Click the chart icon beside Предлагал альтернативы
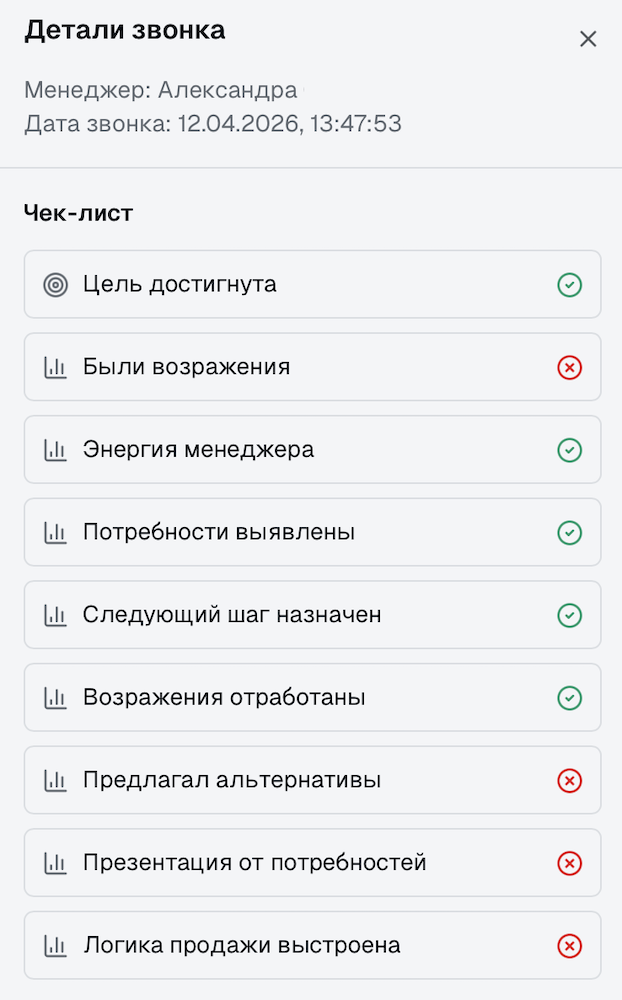Viewport: 622px width, 1000px height. 55,780
